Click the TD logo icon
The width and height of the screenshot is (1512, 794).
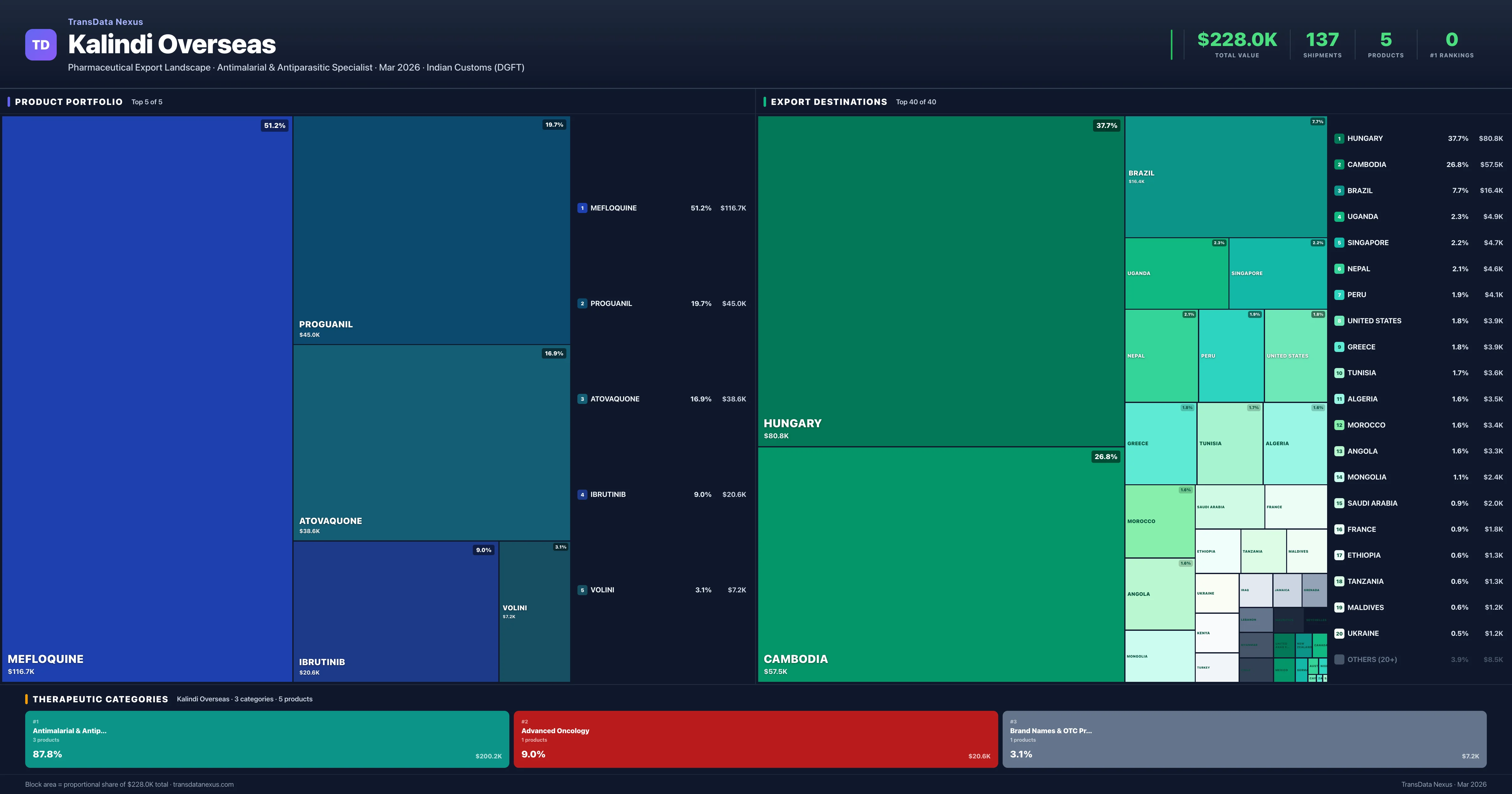[x=41, y=45]
